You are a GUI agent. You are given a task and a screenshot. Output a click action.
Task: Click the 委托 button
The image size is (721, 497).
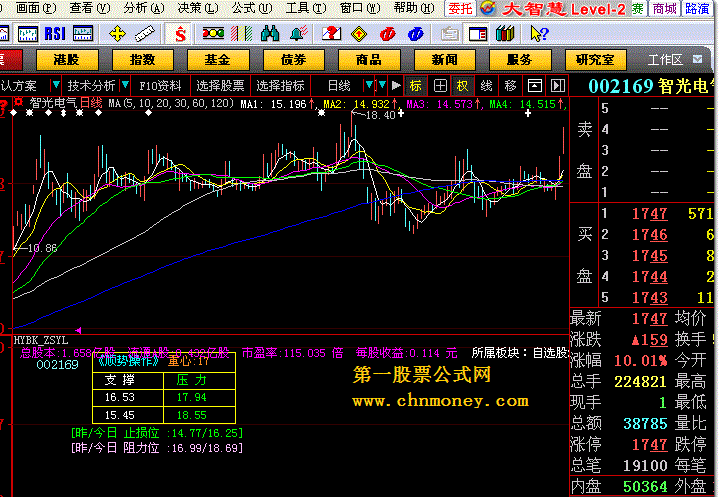pyautogui.click(x=460, y=8)
